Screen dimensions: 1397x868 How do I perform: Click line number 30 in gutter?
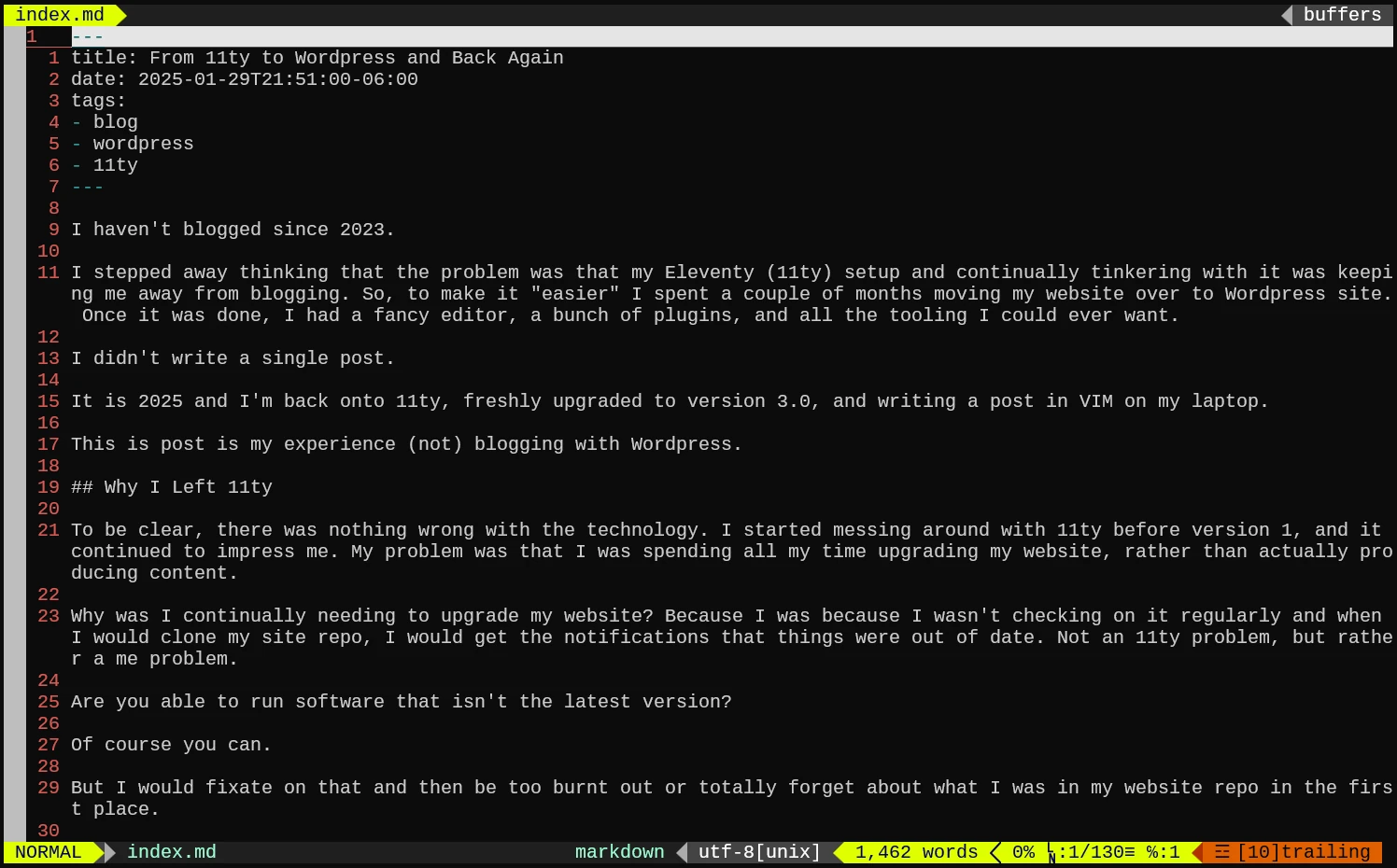coord(49,831)
